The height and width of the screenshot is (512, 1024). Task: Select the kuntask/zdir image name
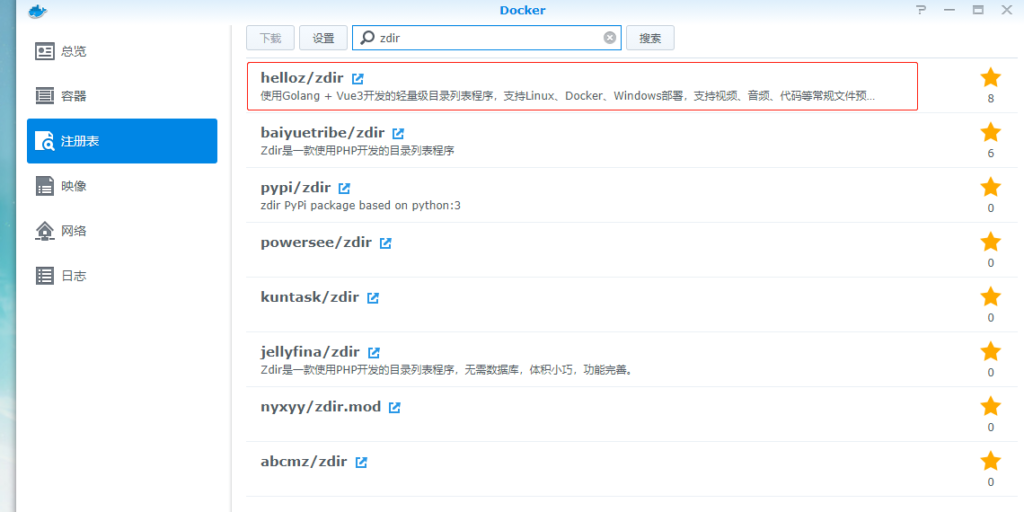310,297
